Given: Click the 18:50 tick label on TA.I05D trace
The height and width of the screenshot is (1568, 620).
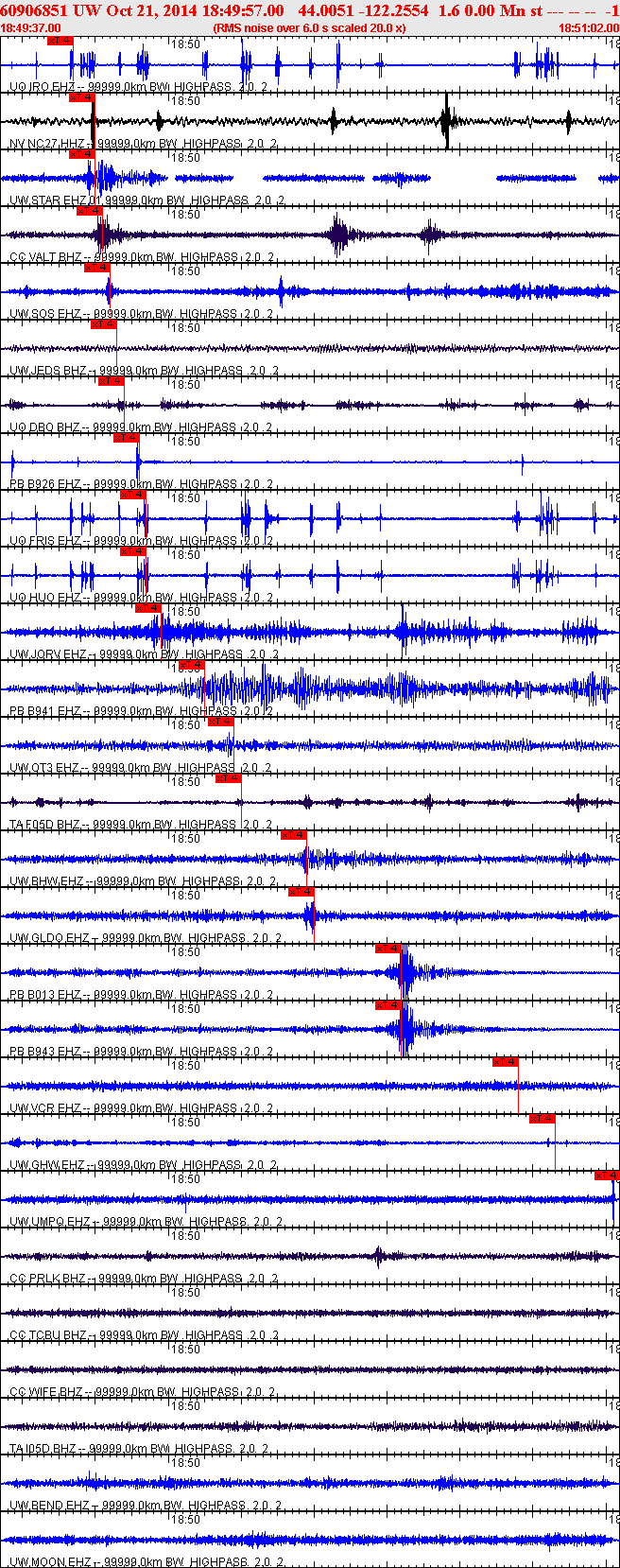Looking at the screenshot, I should click(x=185, y=1406).
